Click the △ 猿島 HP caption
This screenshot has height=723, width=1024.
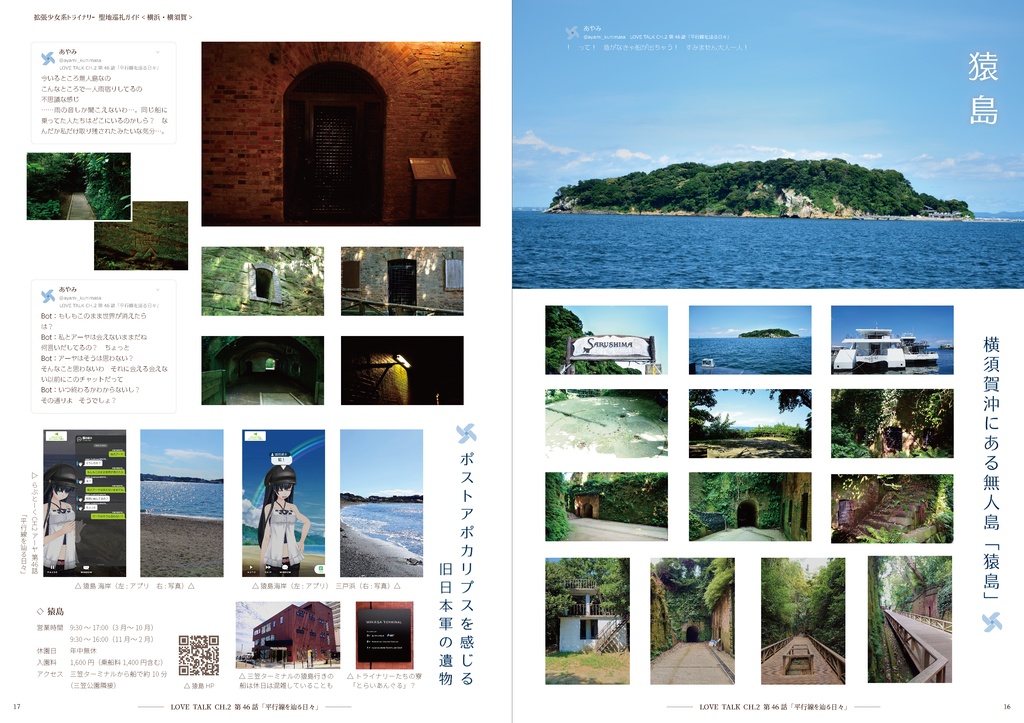point(199,686)
